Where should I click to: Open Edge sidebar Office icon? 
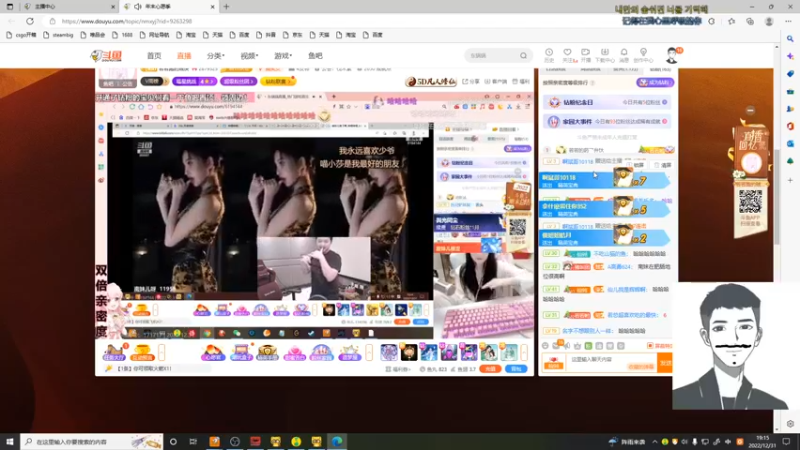tap(790, 126)
